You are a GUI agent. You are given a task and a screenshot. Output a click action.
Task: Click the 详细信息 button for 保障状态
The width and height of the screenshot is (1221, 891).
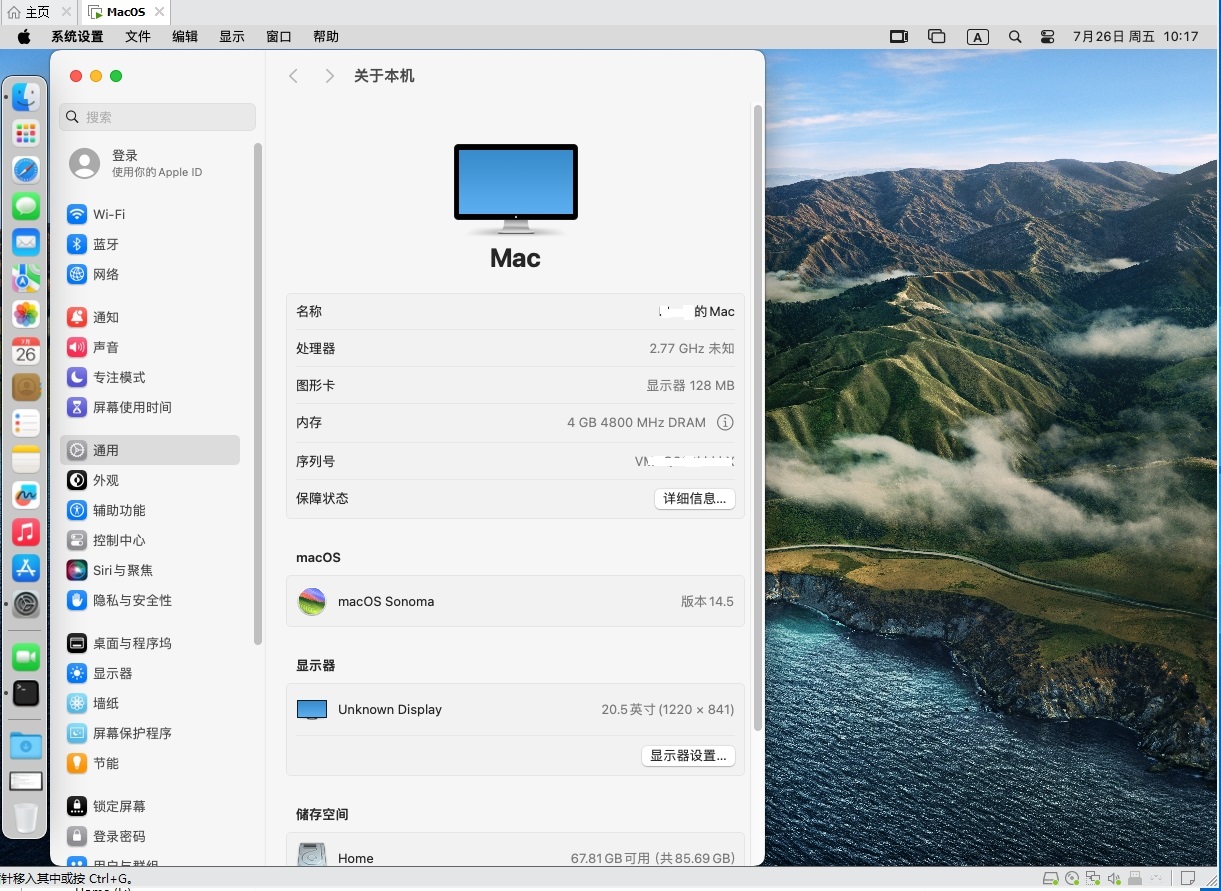[694, 498]
